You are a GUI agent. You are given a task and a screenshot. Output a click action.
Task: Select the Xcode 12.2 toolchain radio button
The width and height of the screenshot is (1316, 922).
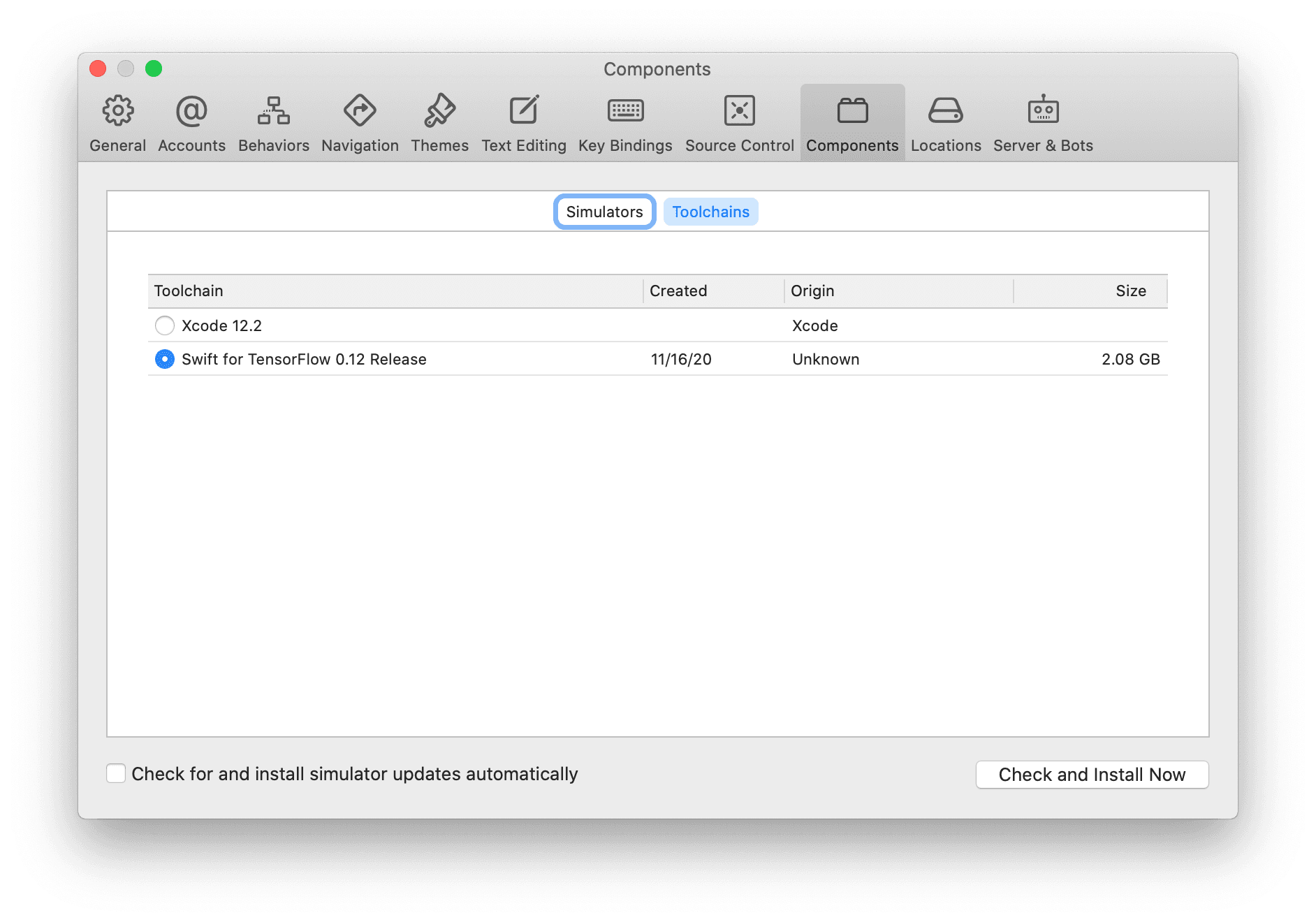pyautogui.click(x=165, y=325)
